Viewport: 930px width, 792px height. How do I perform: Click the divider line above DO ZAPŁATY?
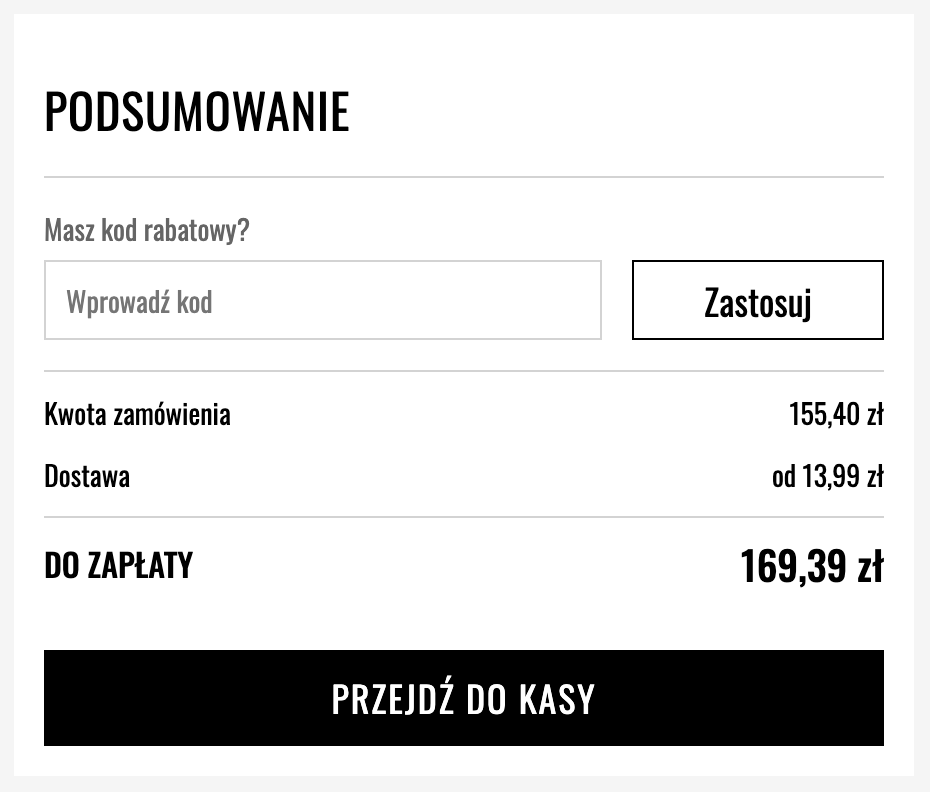pyautogui.click(x=463, y=517)
